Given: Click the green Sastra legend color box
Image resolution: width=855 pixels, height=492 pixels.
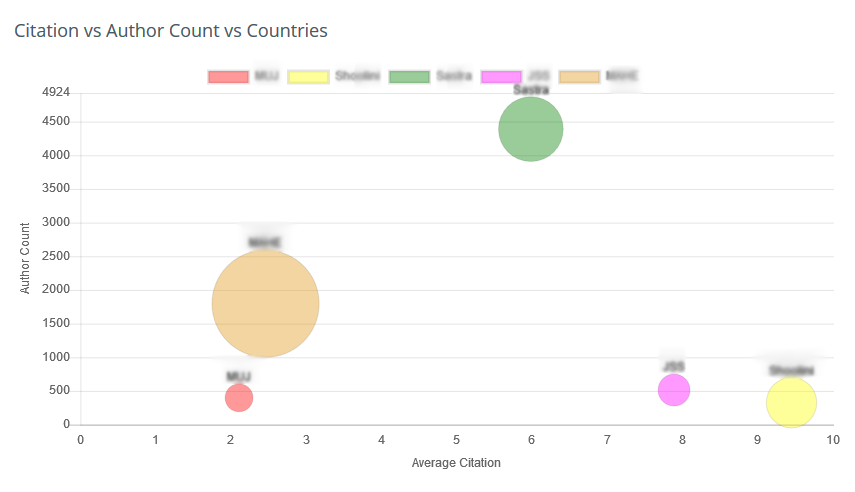Looking at the screenshot, I should tap(409, 77).
